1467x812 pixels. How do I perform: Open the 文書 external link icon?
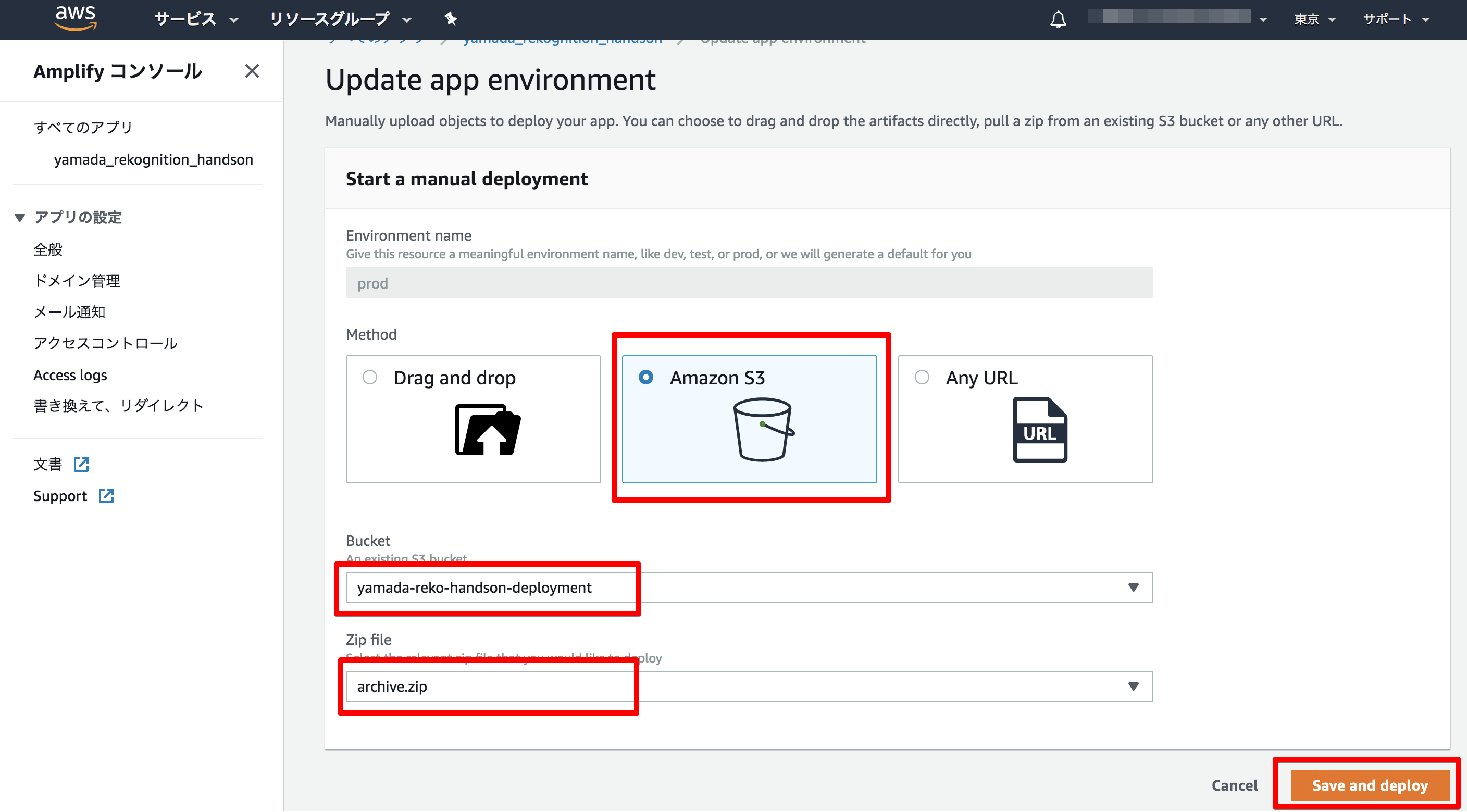(x=81, y=465)
